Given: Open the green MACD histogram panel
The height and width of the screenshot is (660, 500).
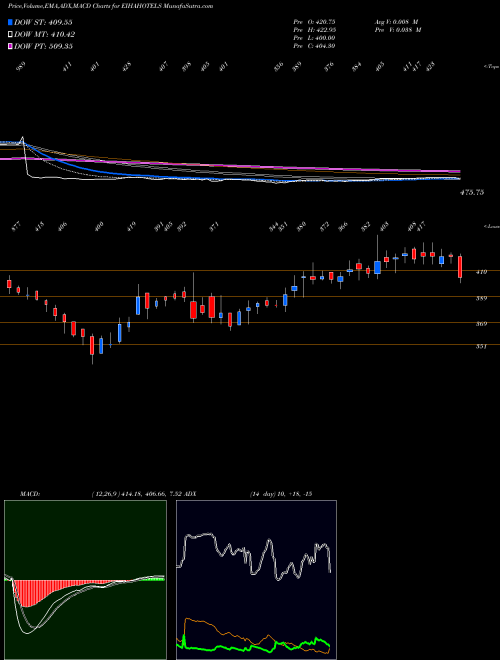Looking at the screenshot, I should click(x=85, y=580).
